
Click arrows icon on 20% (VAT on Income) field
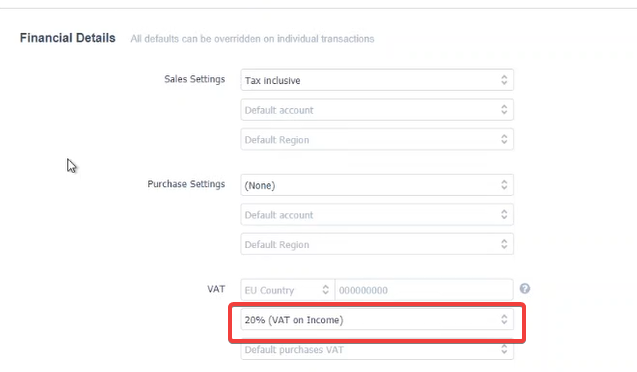504,319
